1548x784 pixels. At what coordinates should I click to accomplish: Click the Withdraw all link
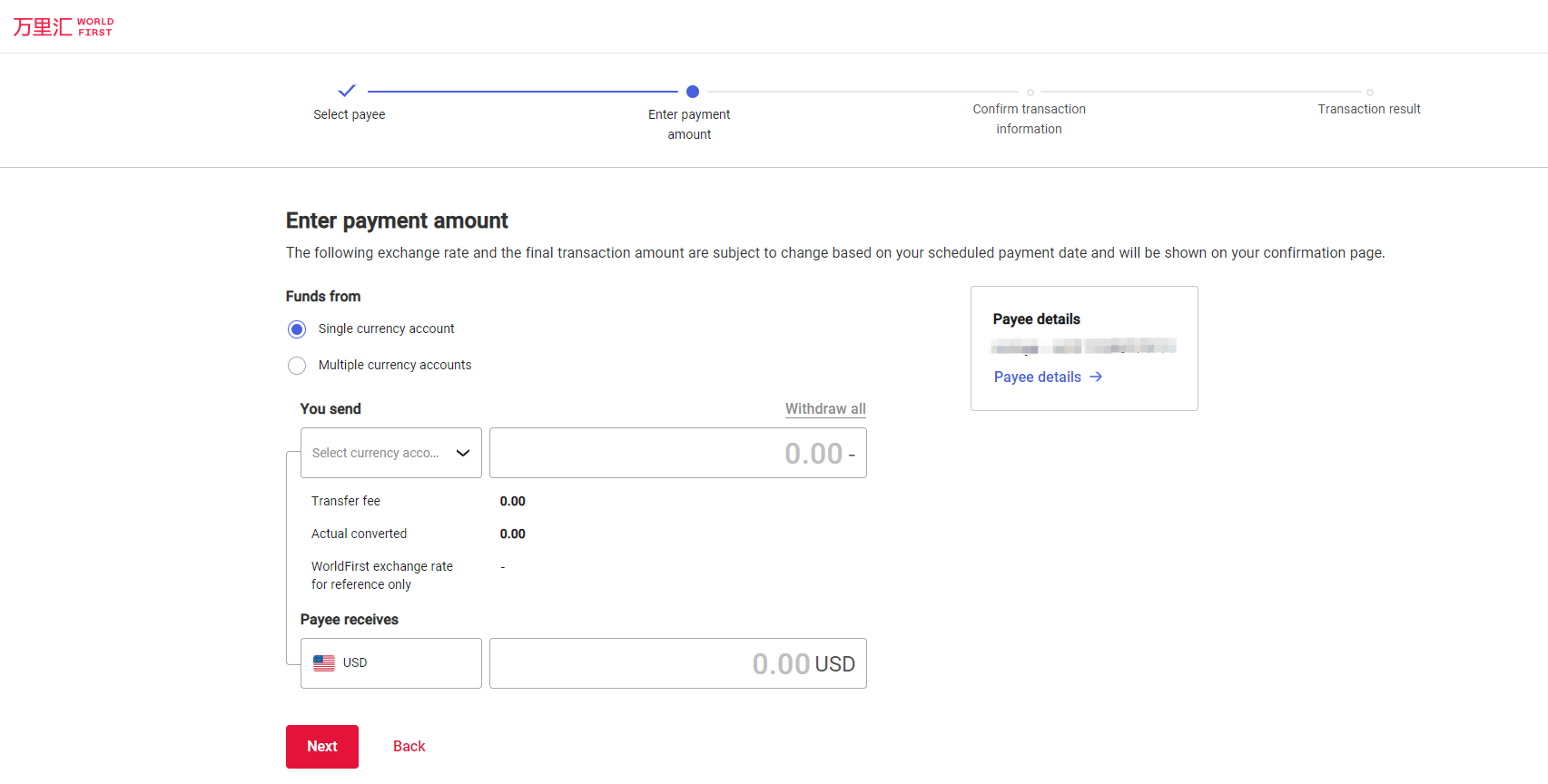pos(824,409)
